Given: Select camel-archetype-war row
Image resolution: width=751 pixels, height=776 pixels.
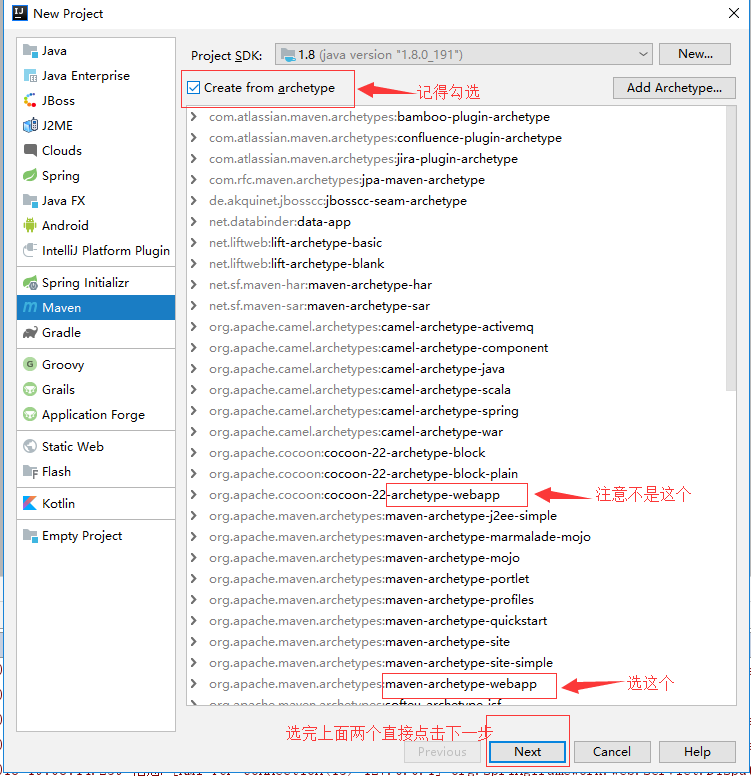Looking at the screenshot, I should (x=456, y=432).
